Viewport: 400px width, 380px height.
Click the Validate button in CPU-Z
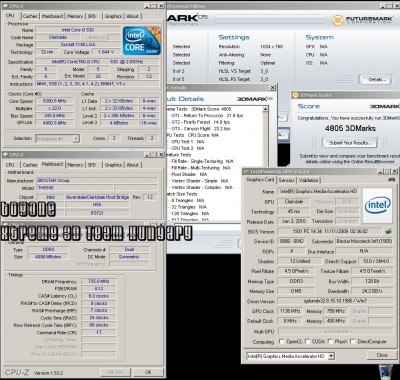[115, 372]
